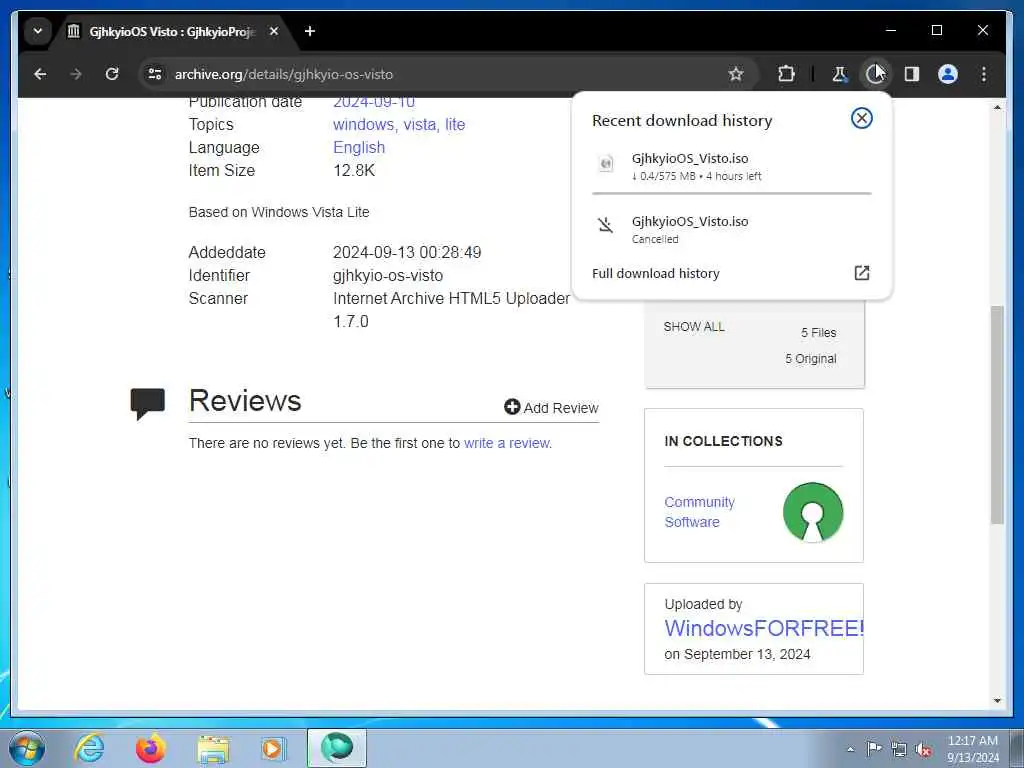
Task: View site information icon in address bar
Action: tap(155, 74)
